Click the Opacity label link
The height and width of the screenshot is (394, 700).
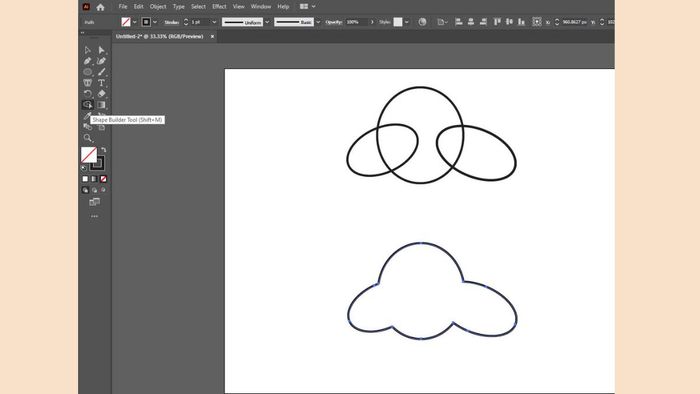coord(333,22)
